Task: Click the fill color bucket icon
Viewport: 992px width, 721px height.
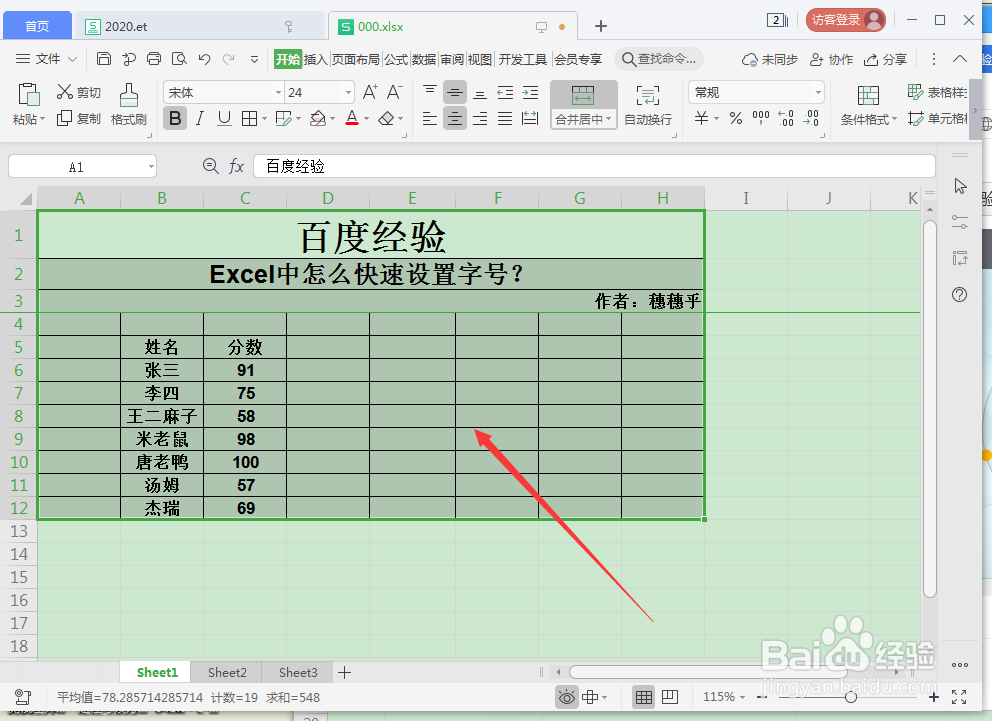Action: [x=318, y=118]
